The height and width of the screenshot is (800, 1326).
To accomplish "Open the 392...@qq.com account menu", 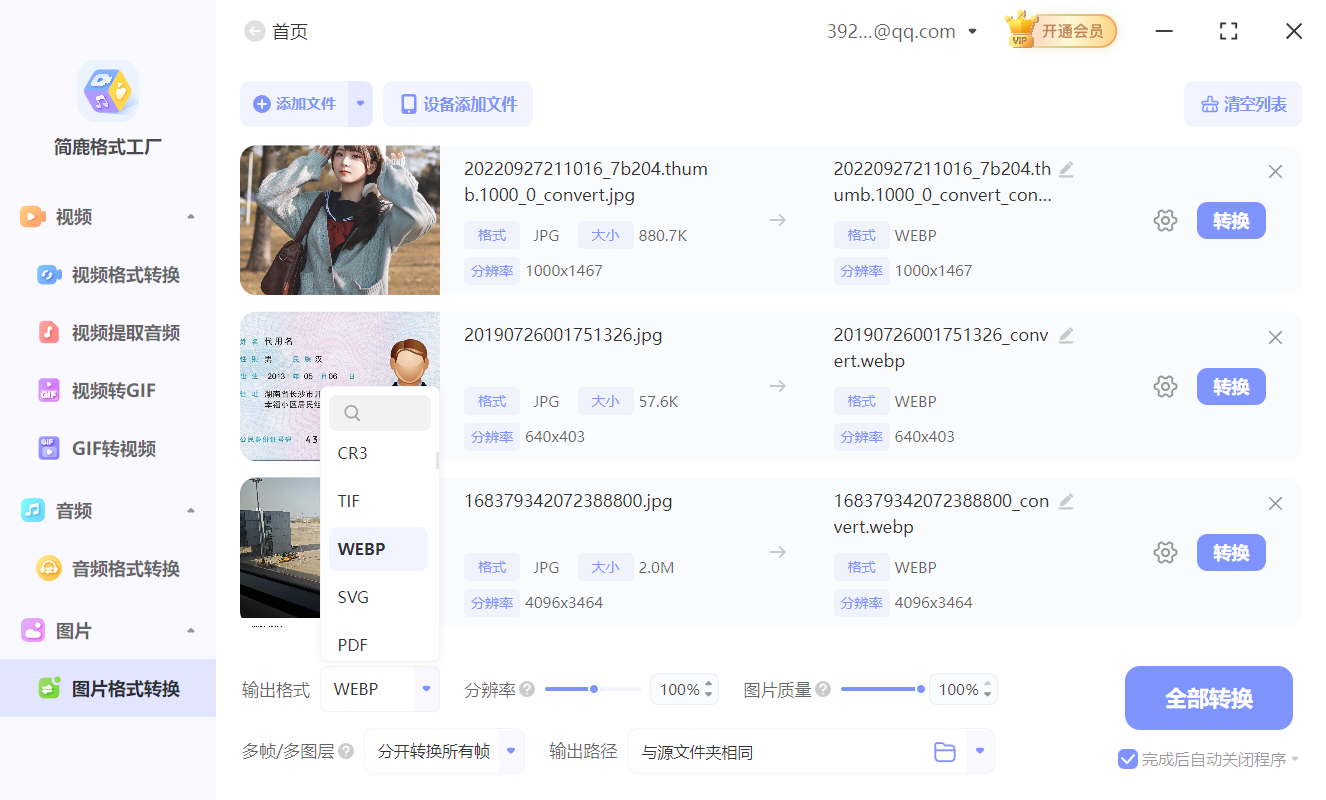I will click(900, 31).
